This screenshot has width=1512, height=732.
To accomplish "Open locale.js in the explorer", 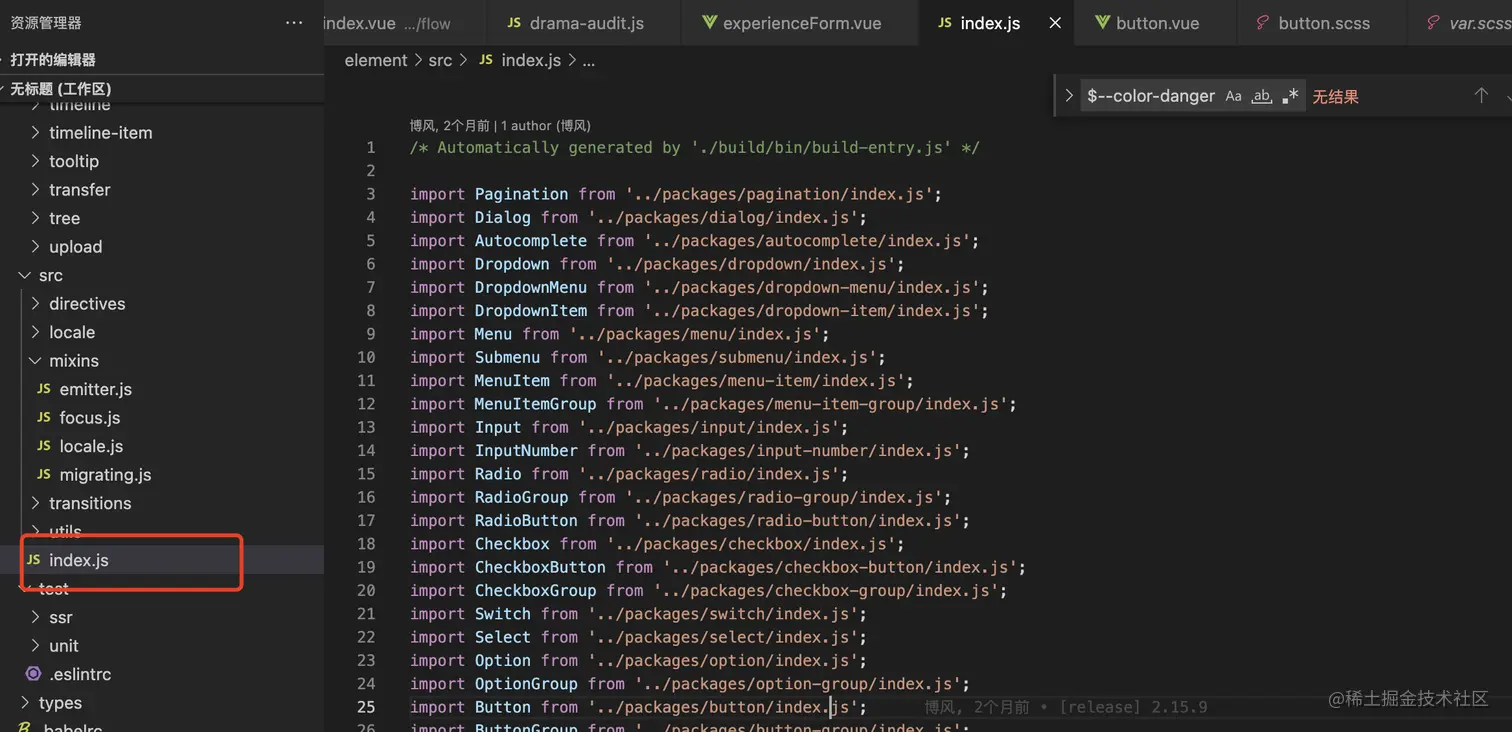I will click(x=91, y=446).
